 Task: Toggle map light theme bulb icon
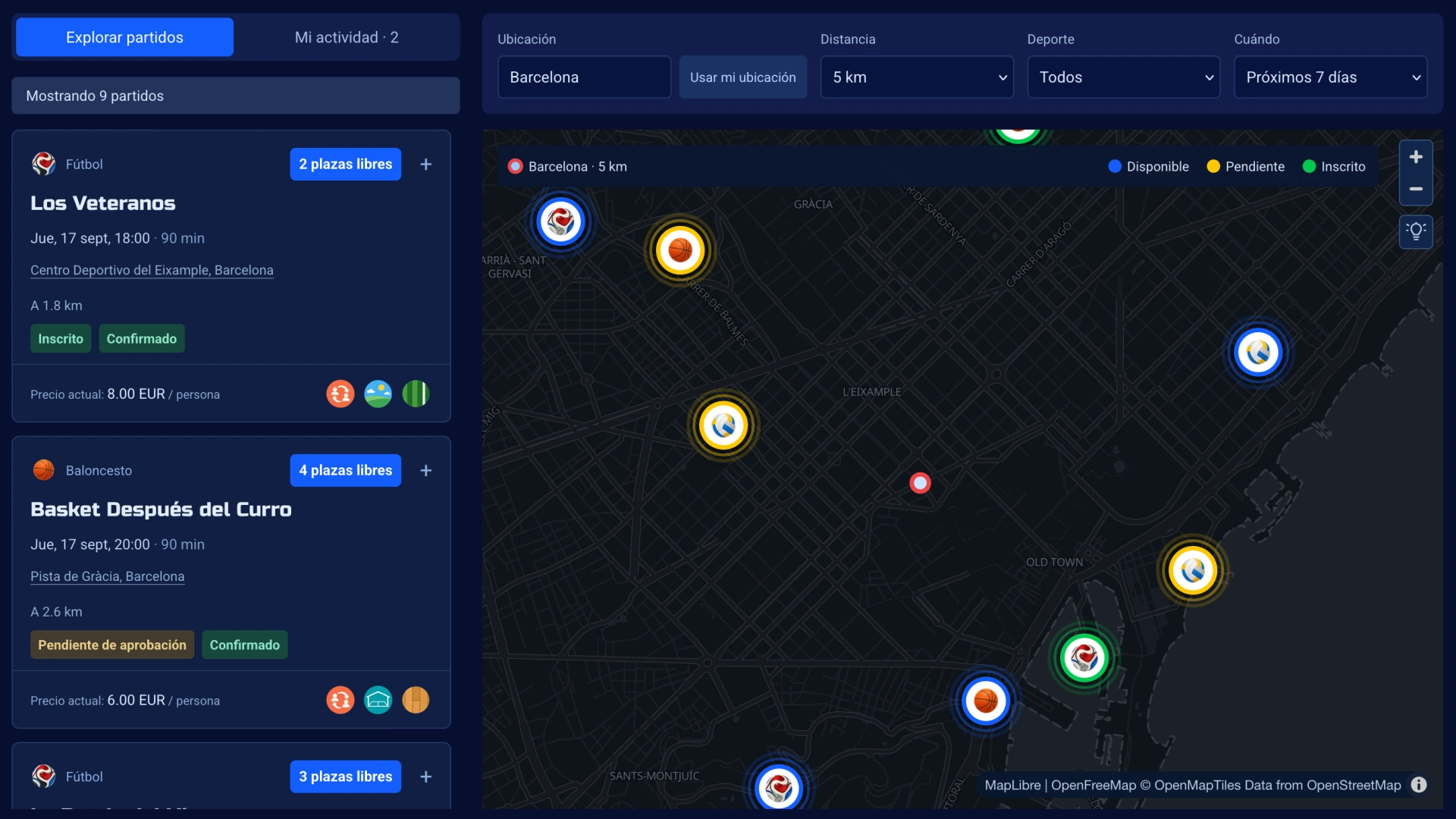[1416, 231]
